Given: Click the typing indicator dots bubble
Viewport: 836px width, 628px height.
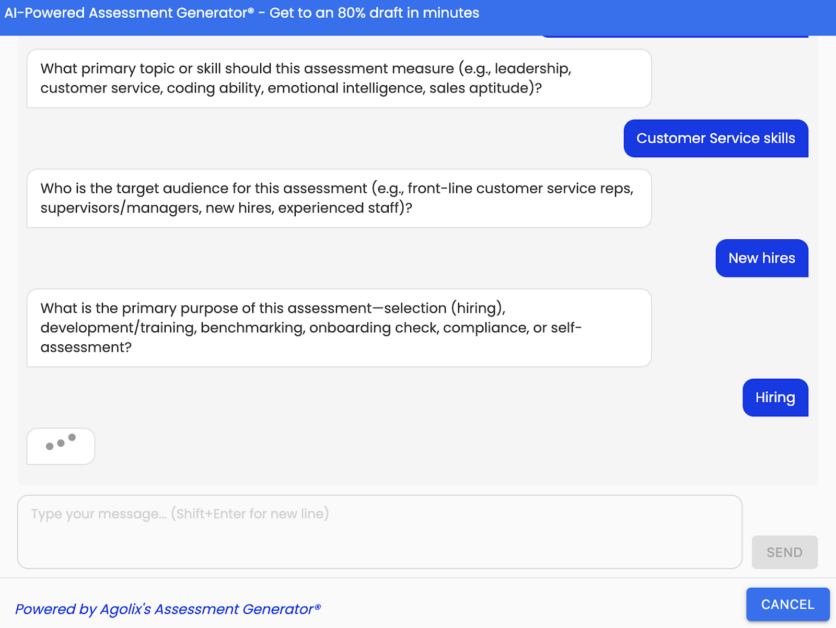Looking at the screenshot, I should coord(61,446).
